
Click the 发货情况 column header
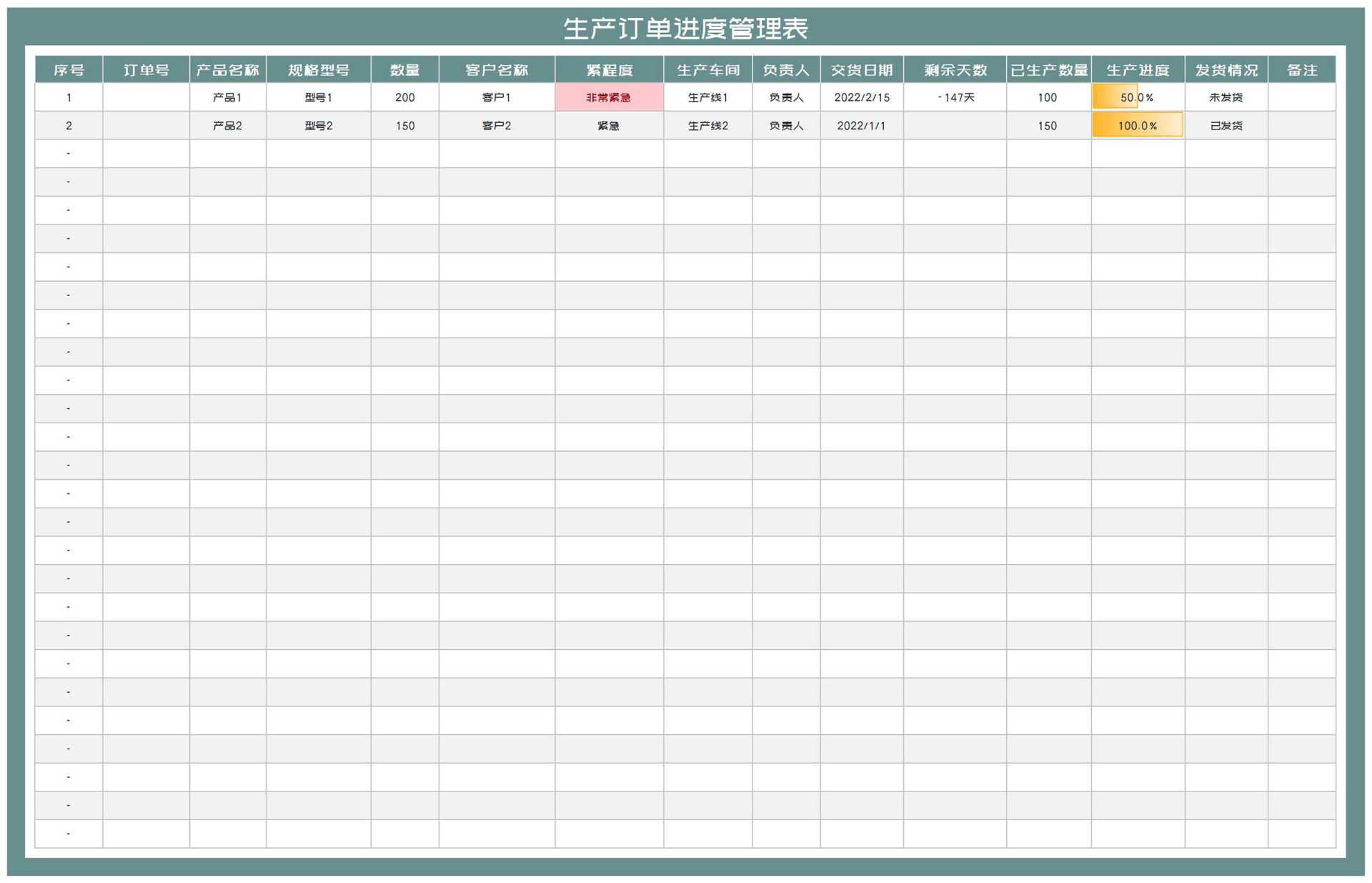pos(1226,70)
